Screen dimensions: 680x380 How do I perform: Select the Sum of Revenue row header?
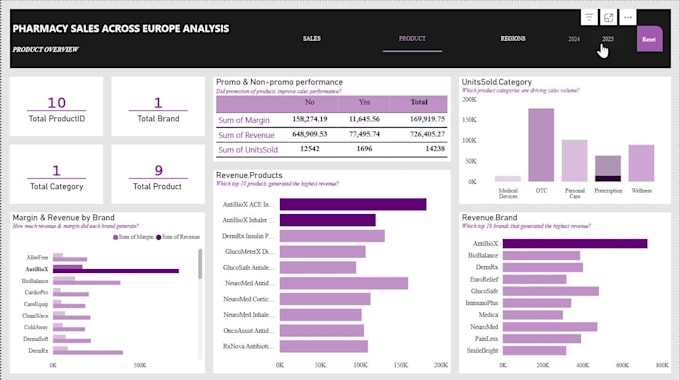246,135
